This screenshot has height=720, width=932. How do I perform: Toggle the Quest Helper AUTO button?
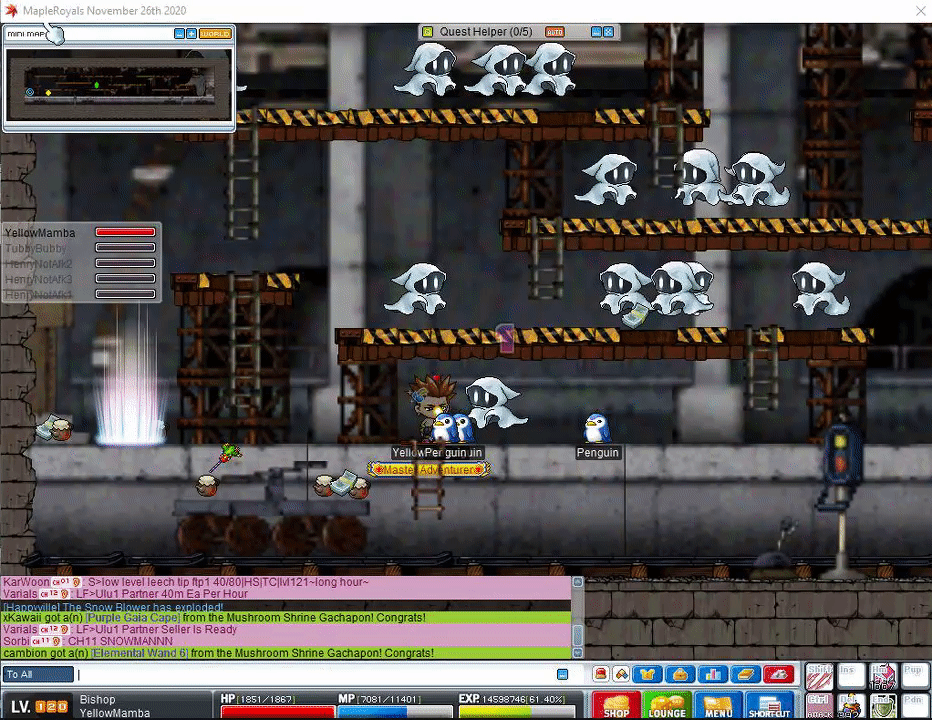pos(555,32)
